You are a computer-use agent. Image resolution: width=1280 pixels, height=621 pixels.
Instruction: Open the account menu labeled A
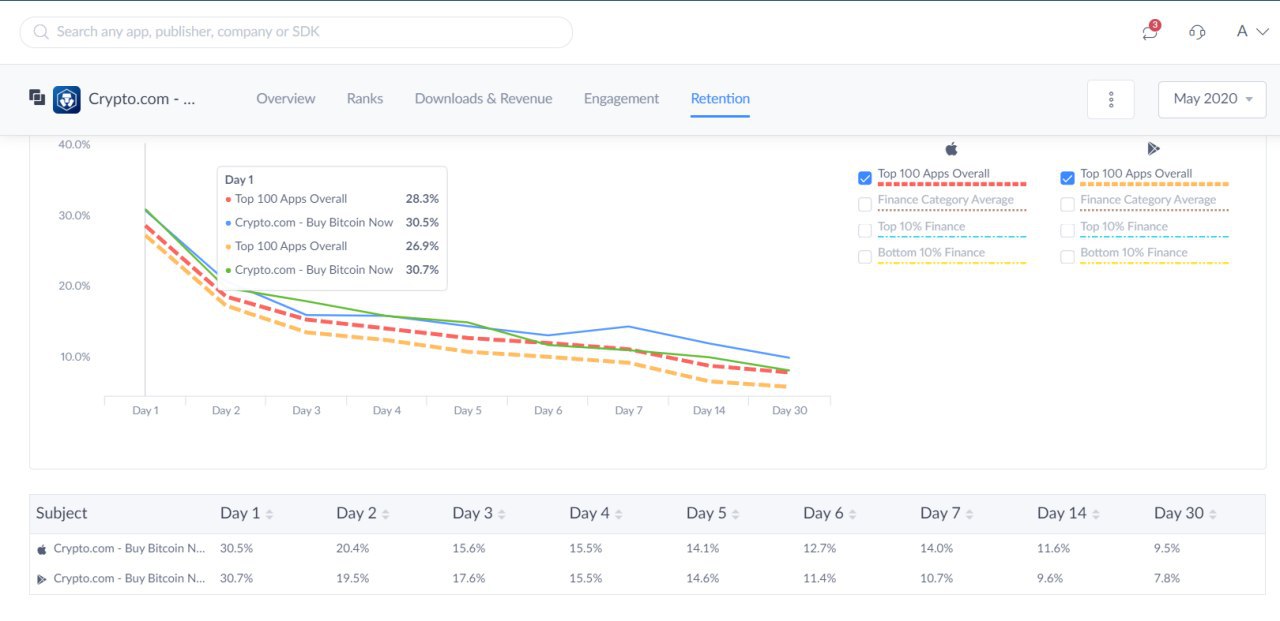(x=1252, y=31)
